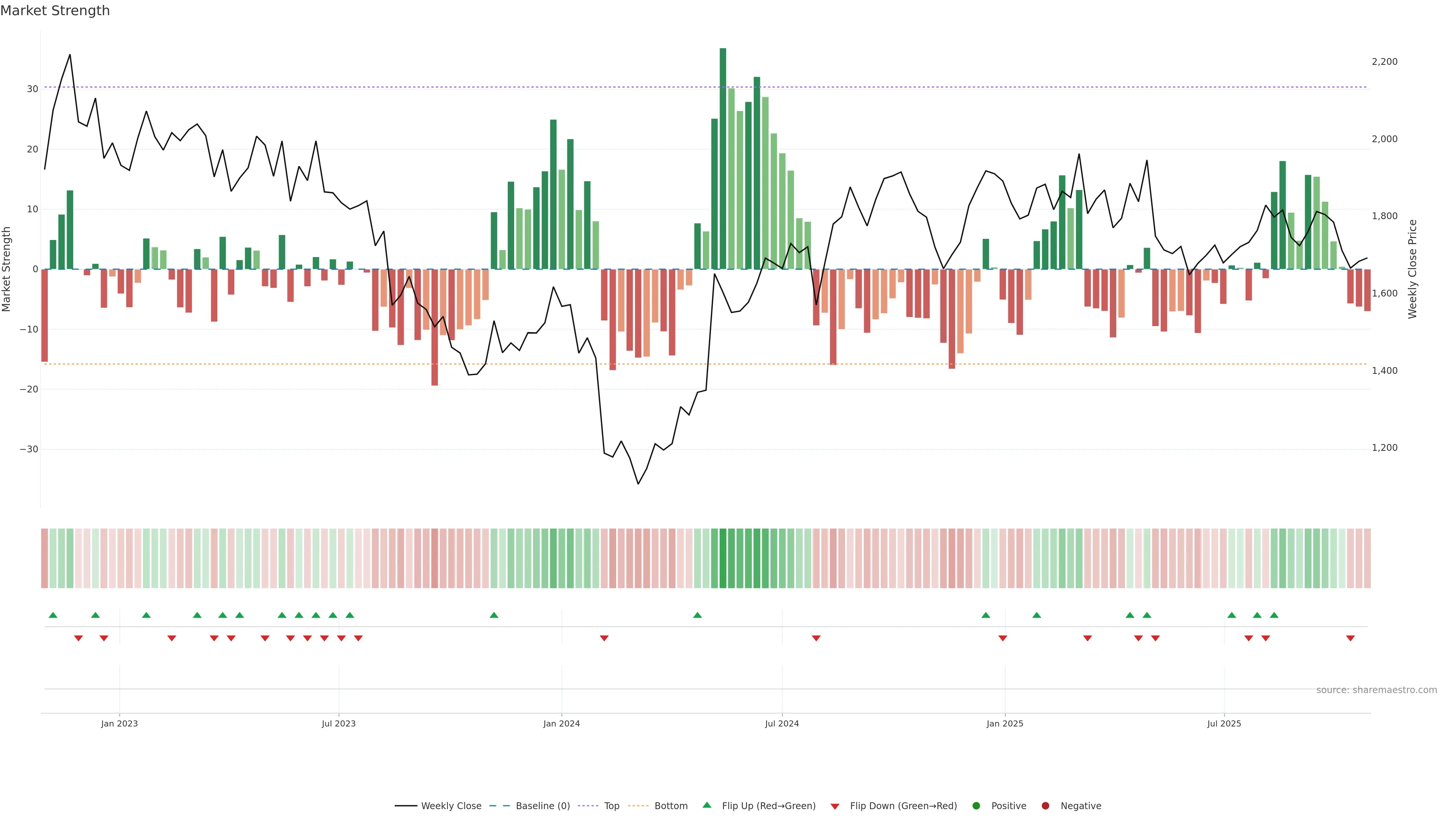
Task: Click the Positive green circle legend icon
Action: coord(976,806)
